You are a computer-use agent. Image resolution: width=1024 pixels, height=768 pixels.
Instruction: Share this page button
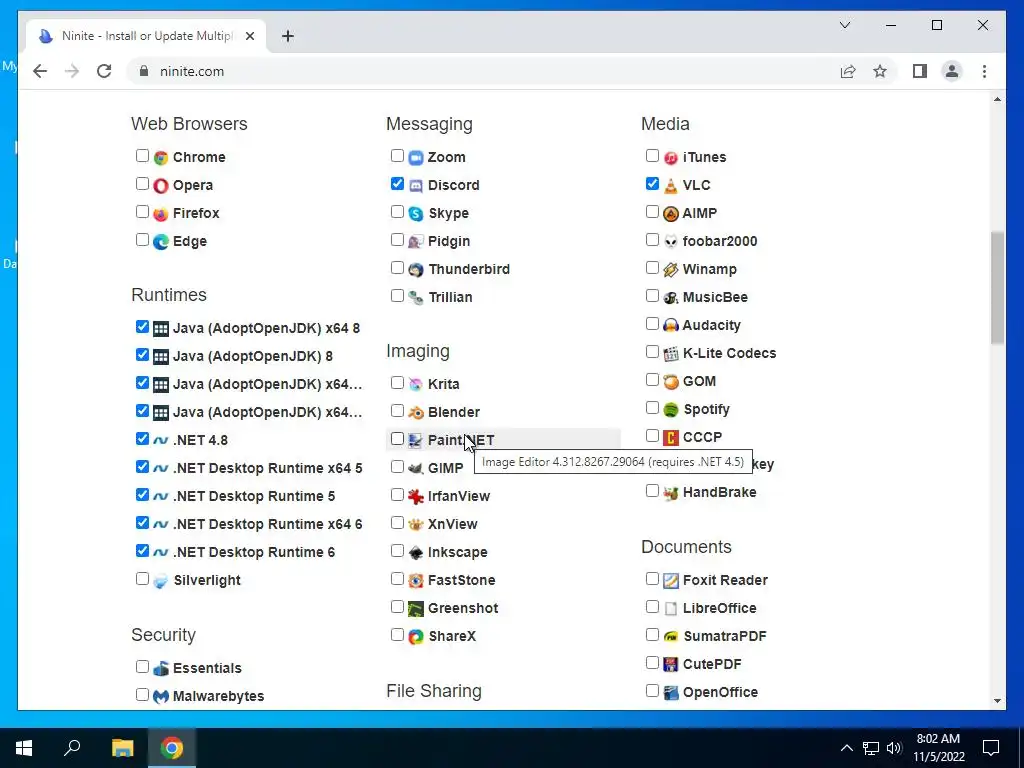(x=848, y=71)
